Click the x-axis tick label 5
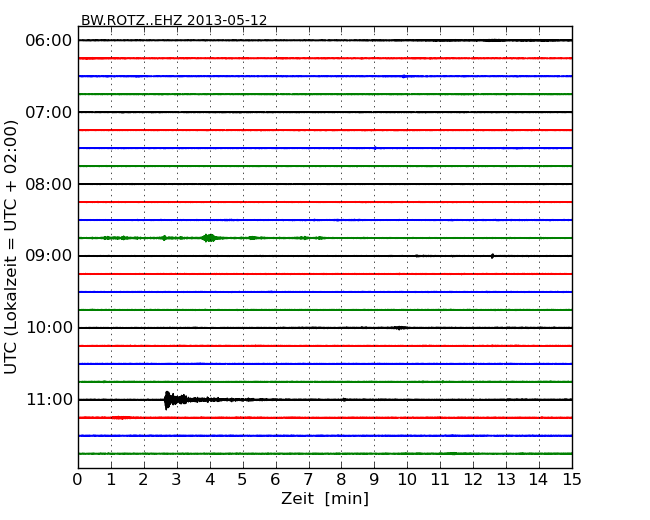 [243, 480]
